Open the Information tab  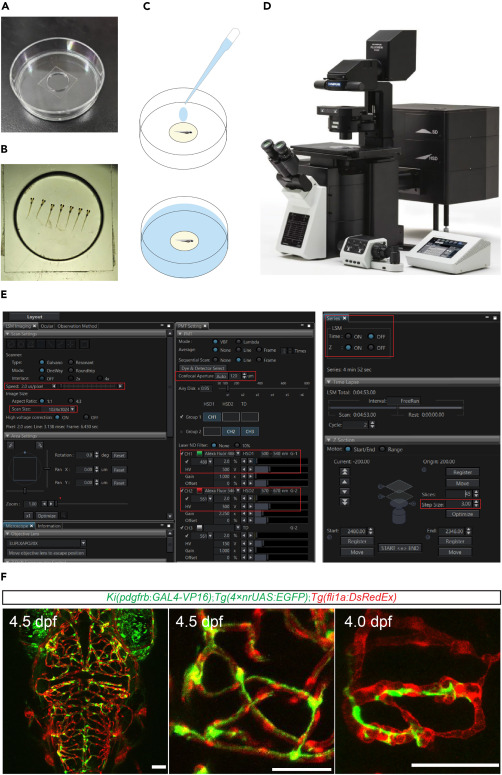[49, 526]
